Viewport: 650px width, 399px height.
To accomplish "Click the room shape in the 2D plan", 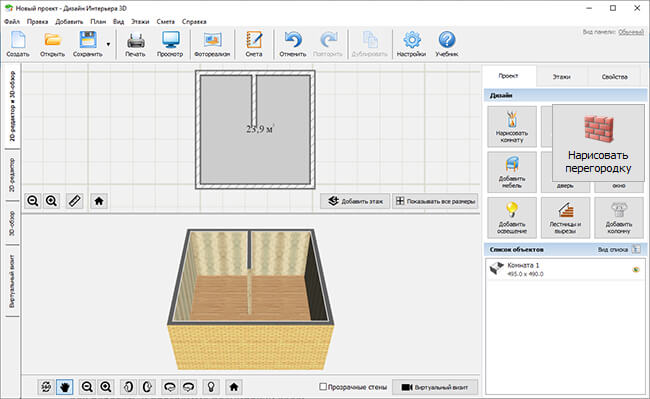I will click(x=255, y=130).
